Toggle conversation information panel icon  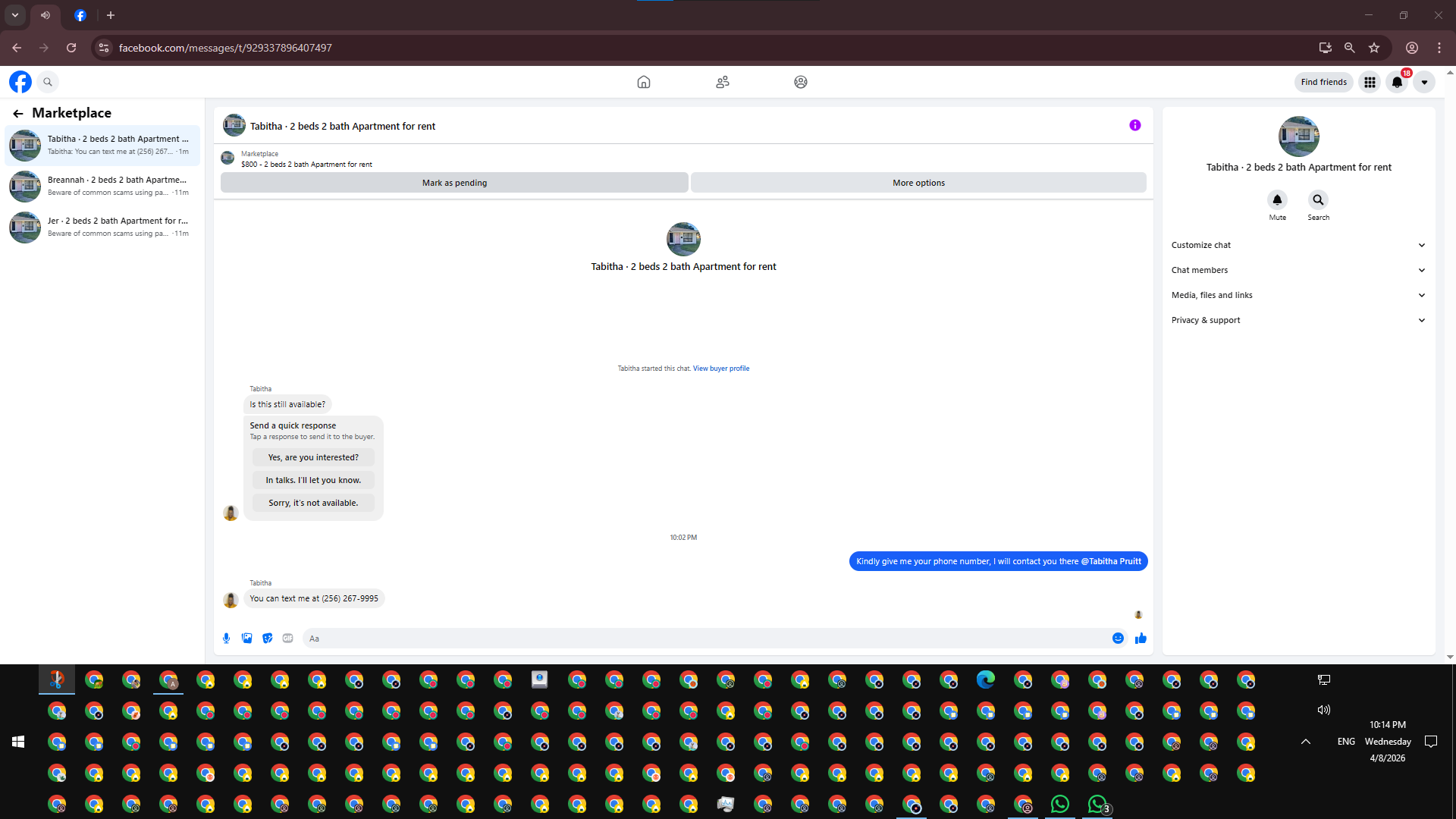1134,126
